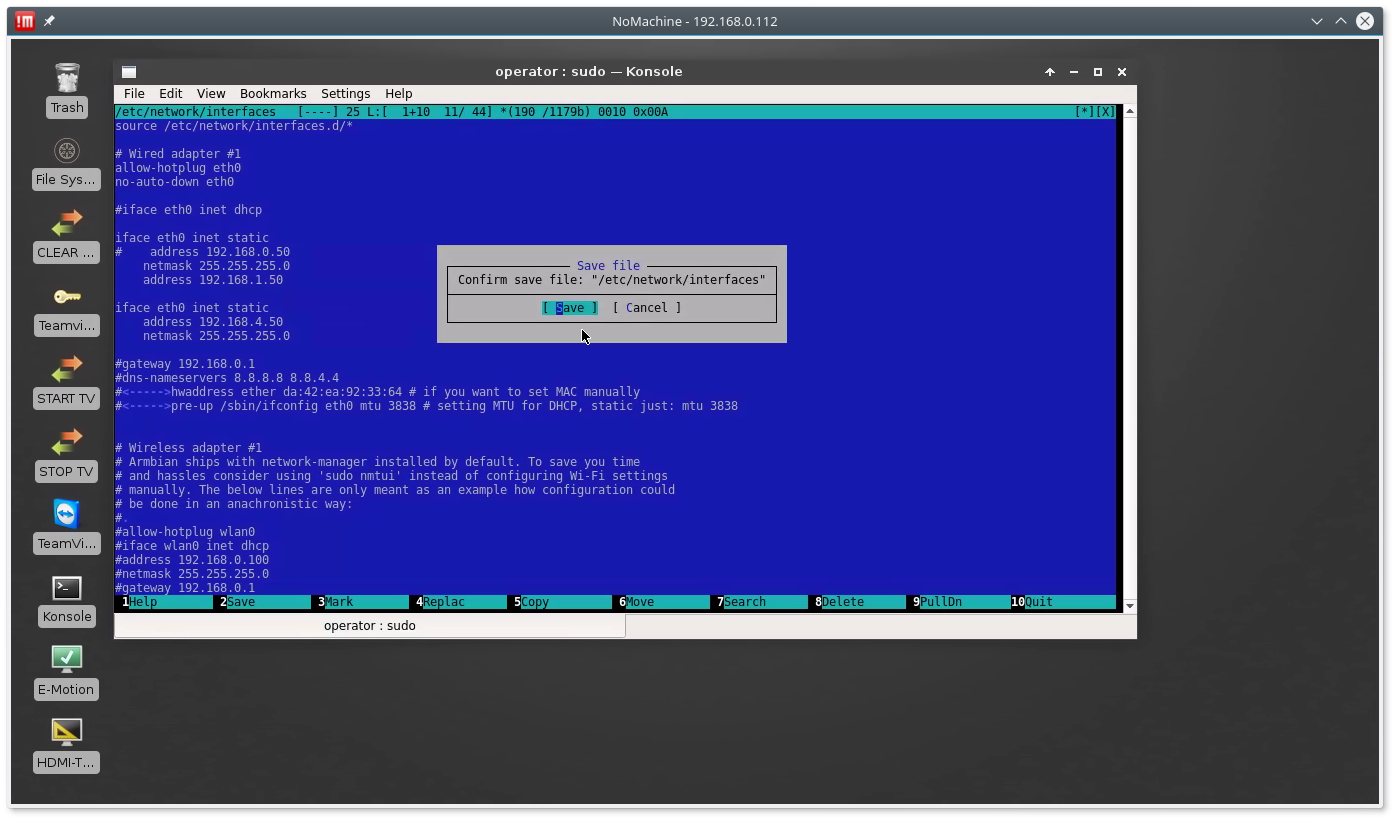The height and width of the screenshot is (821, 1396).
Task: Confirm with the Save button in dialog
Action: (x=569, y=308)
